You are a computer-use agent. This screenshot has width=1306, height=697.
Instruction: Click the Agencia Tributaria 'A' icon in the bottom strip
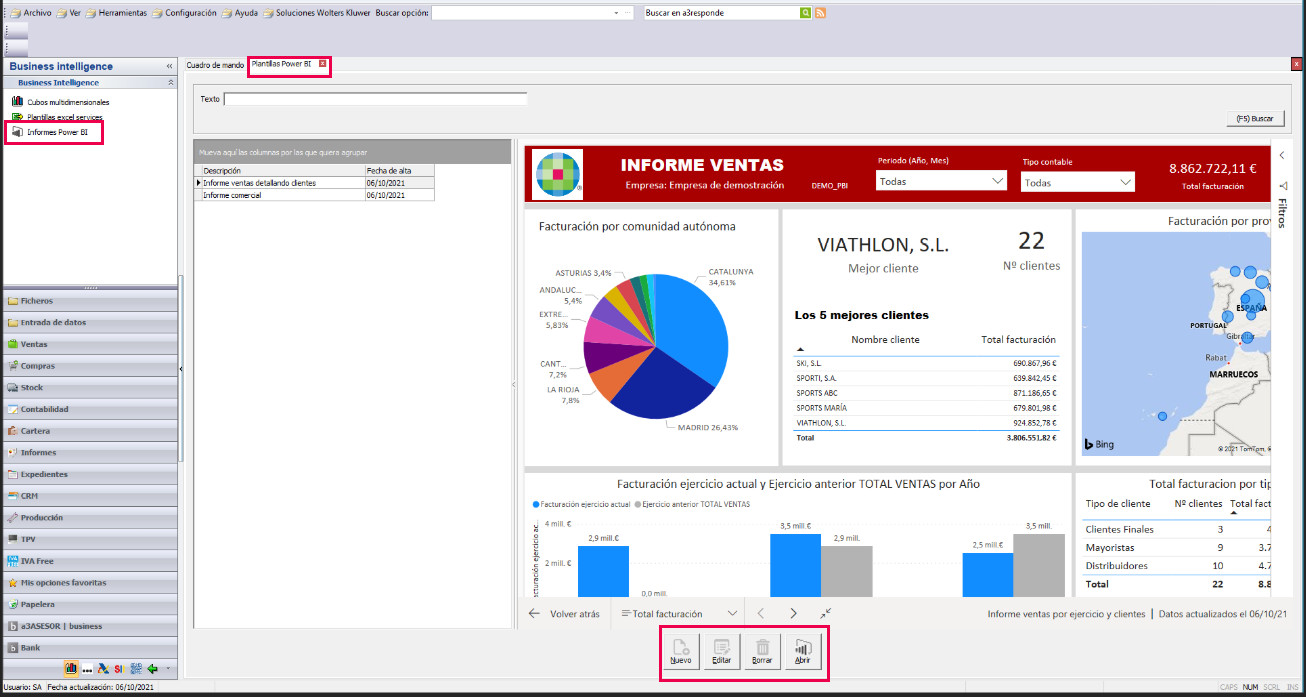click(x=102, y=668)
